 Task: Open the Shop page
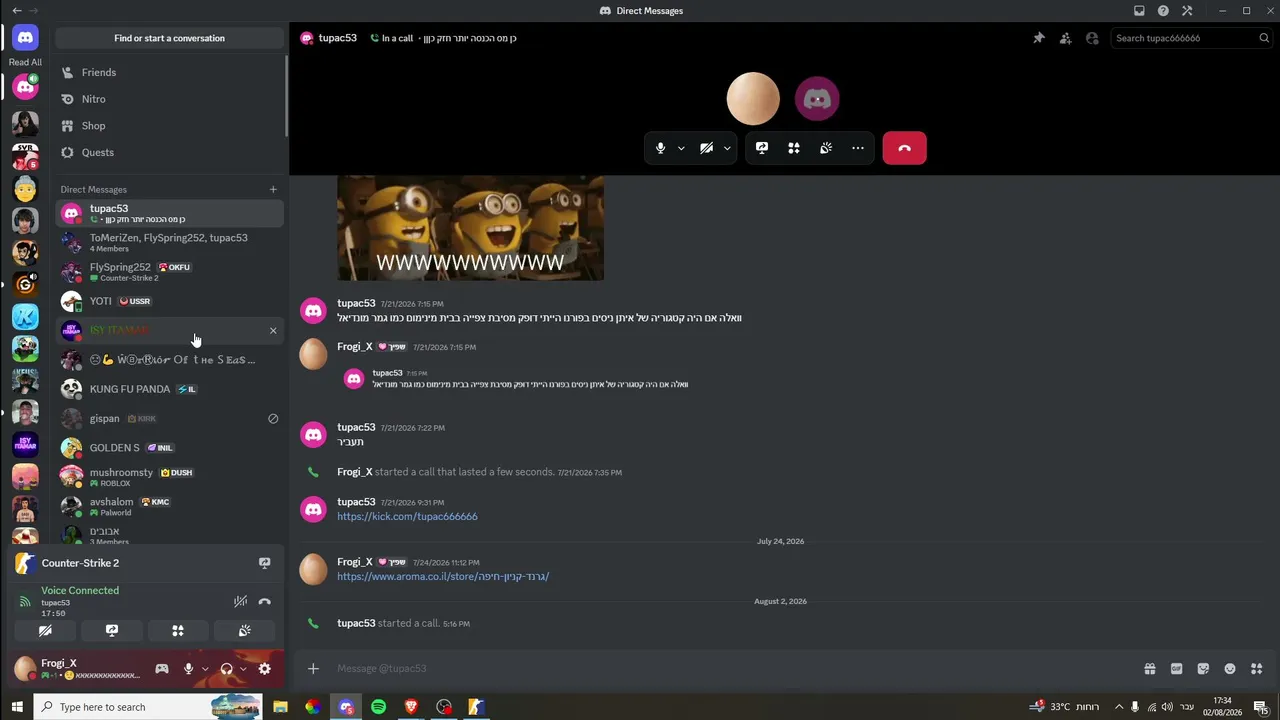point(169,126)
